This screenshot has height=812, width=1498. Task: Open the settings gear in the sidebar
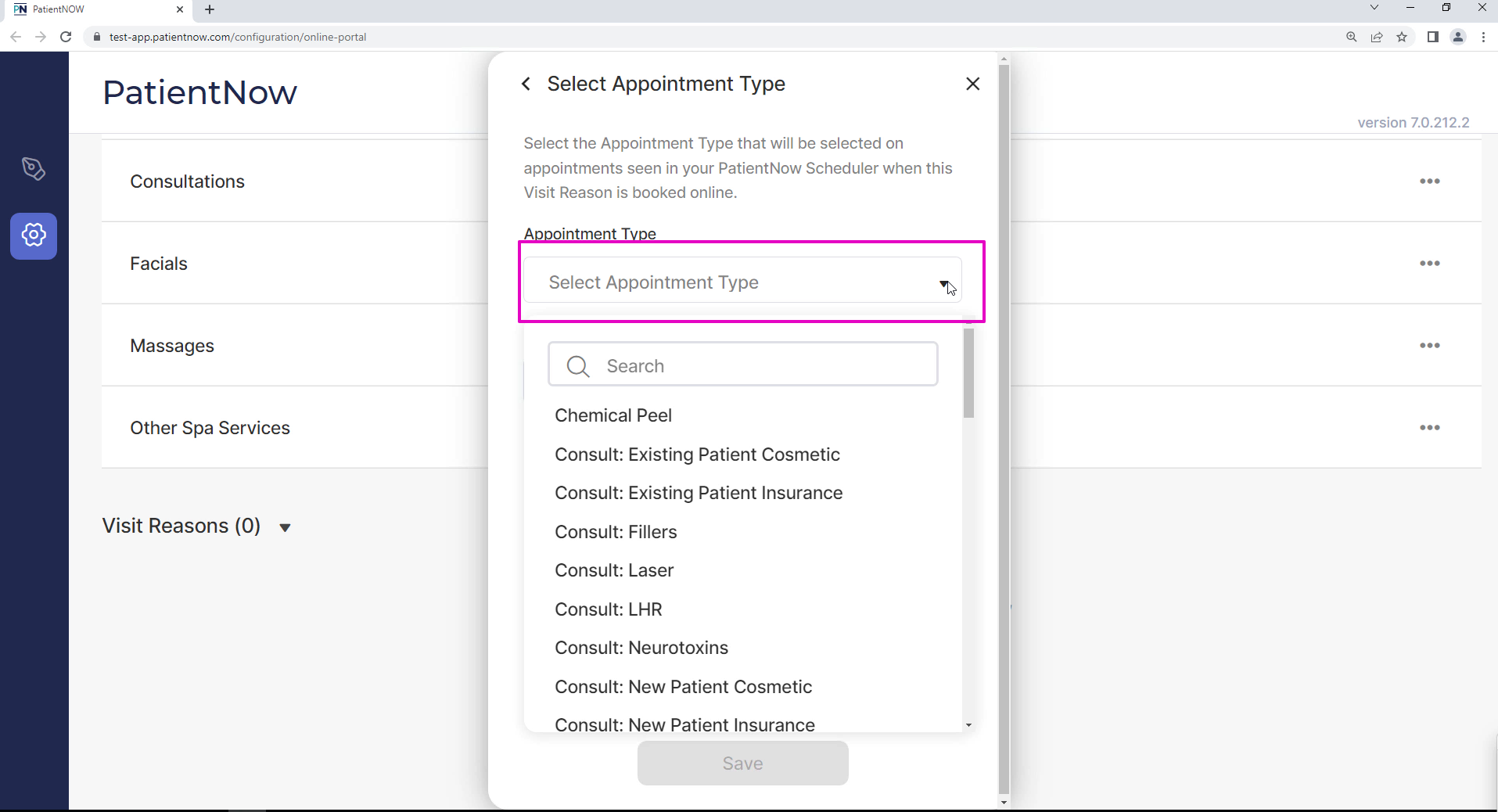(34, 235)
